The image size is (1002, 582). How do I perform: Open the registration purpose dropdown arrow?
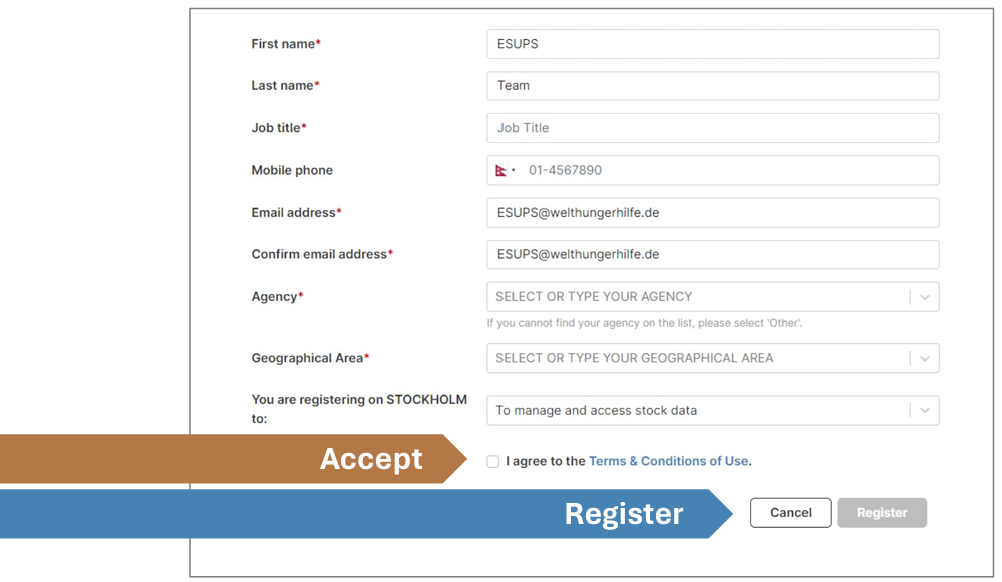click(x=925, y=411)
